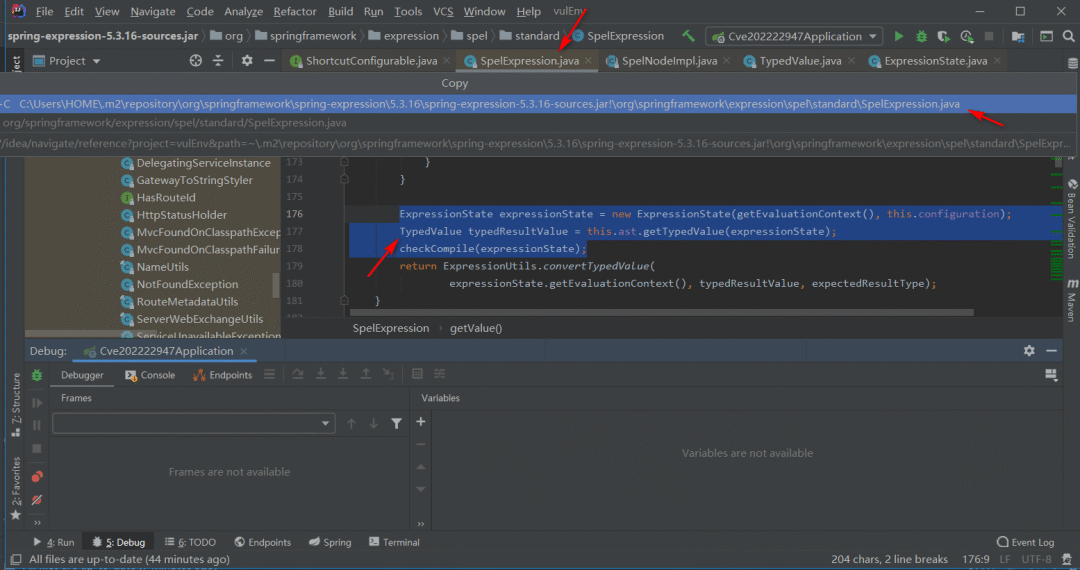The height and width of the screenshot is (570, 1080).
Task: Open Project Structure dialog icon
Action: (x=1018, y=36)
